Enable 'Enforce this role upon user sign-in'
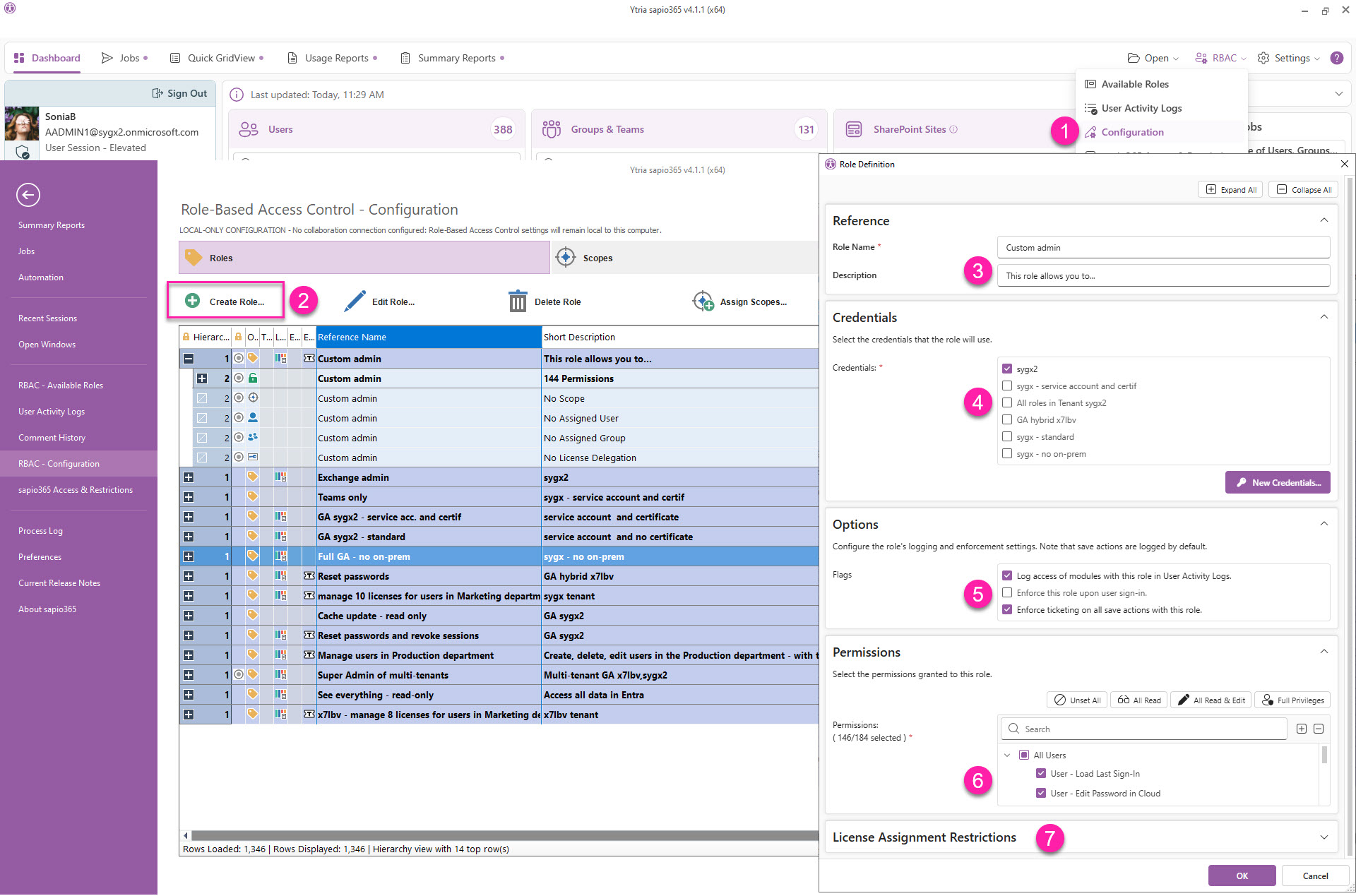The width and height of the screenshot is (1356, 896). (x=1007, y=593)
